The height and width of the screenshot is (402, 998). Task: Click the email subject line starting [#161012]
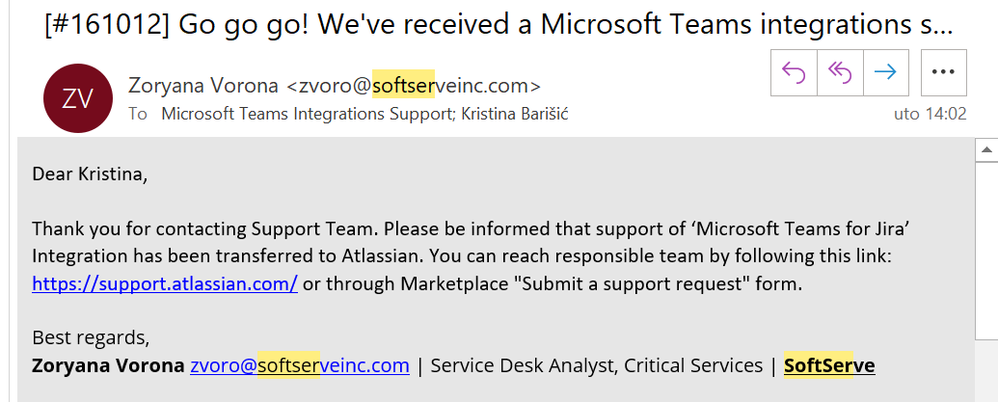point(499,24)
